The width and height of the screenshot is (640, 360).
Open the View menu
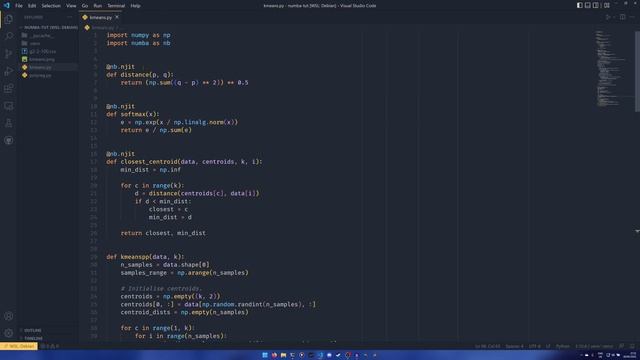(71, 6)
